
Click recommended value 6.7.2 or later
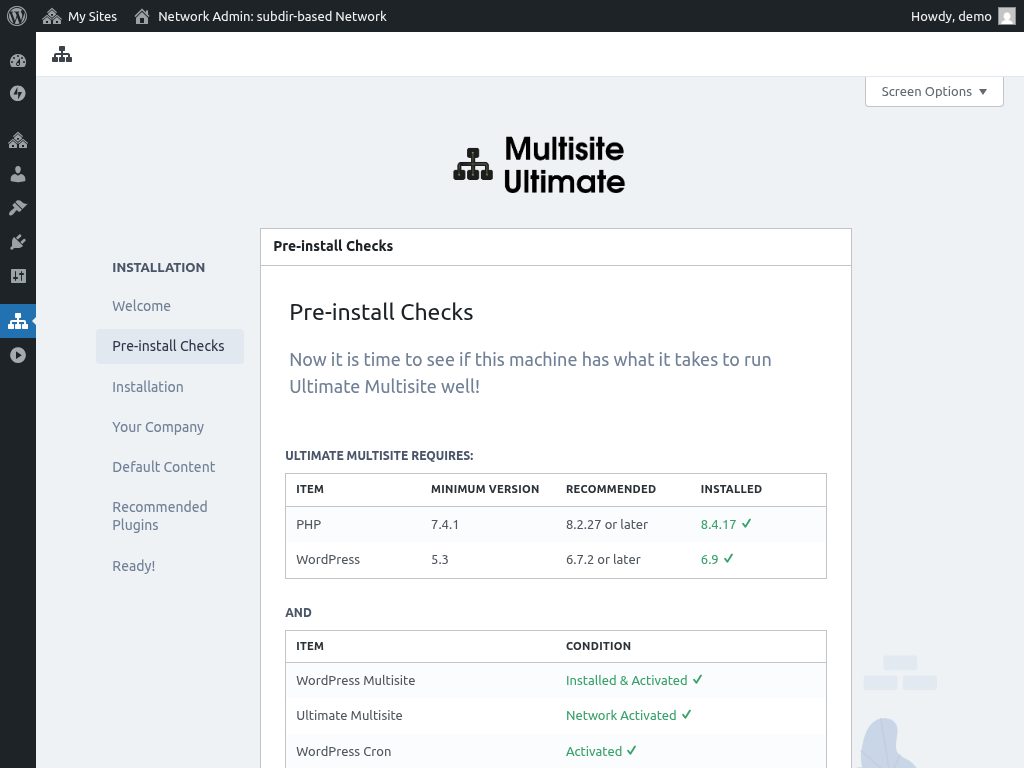tap(603, 560)
